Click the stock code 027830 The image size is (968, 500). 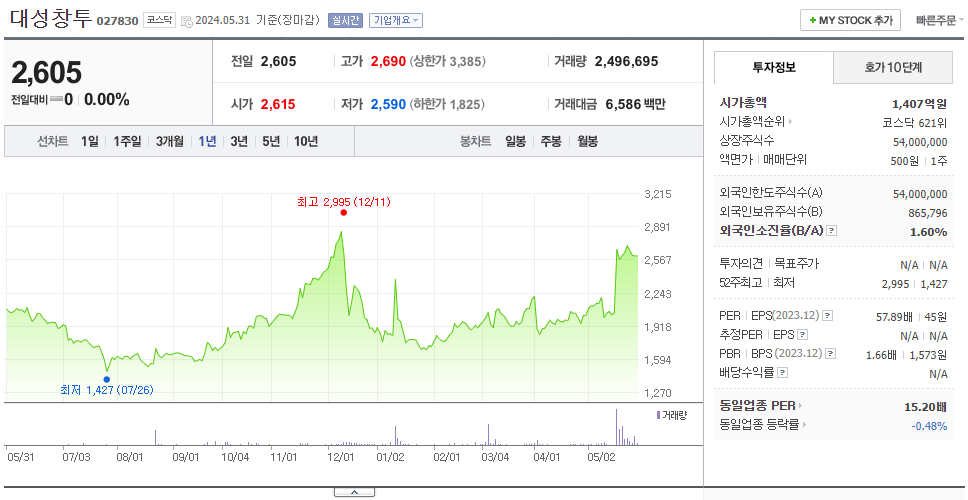point(118,22)
